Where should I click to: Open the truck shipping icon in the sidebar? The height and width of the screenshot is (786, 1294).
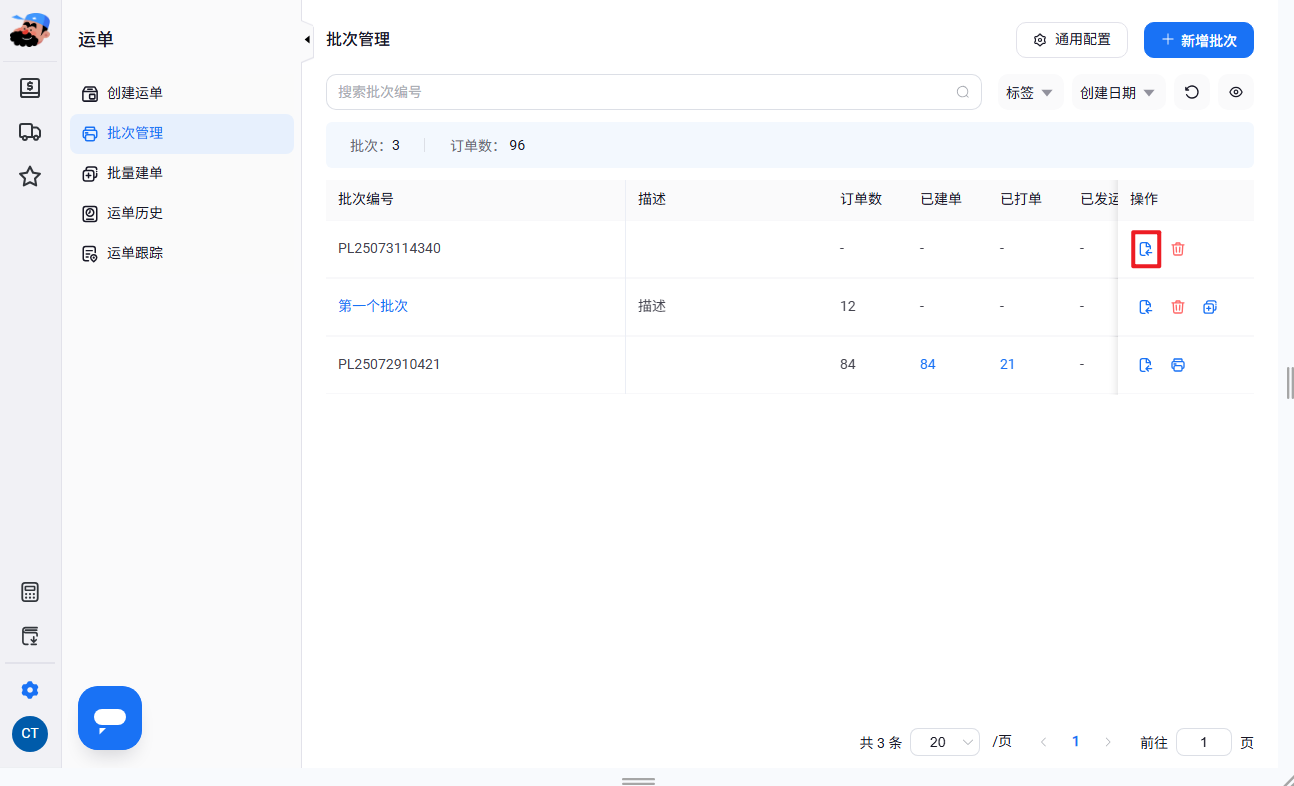pyautogui.click(x=30, y=132)
